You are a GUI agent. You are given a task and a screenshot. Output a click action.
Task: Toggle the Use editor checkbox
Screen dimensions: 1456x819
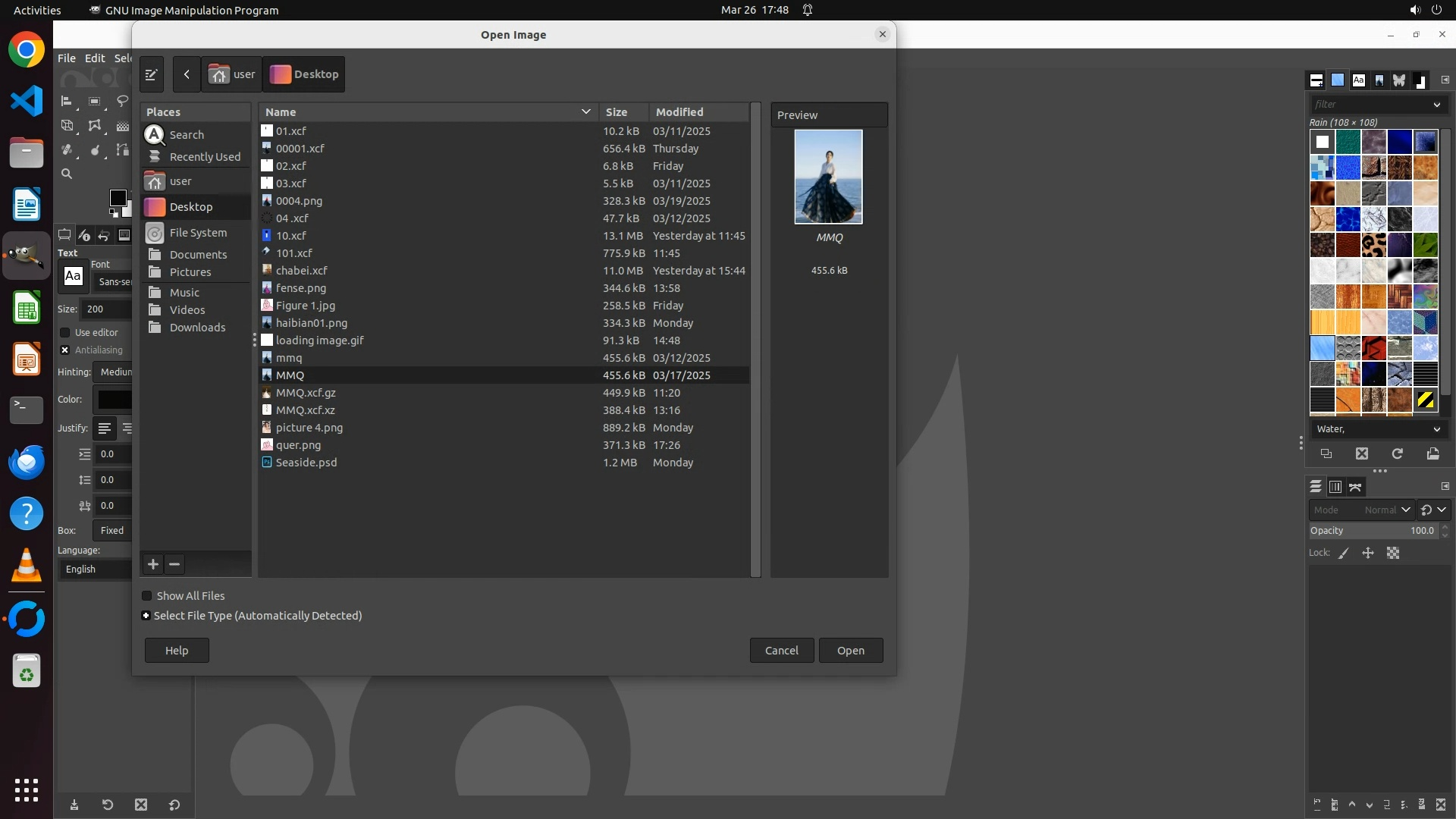tap(65, 333)
